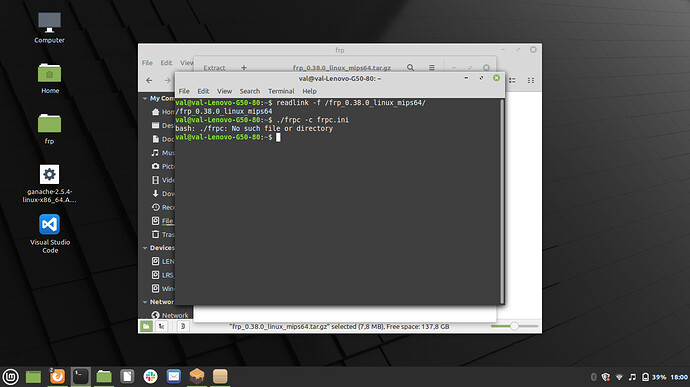This screenshot has height=387, width=690.
Task: Click the search icon in archive manager
Action: tap(410, 67)
